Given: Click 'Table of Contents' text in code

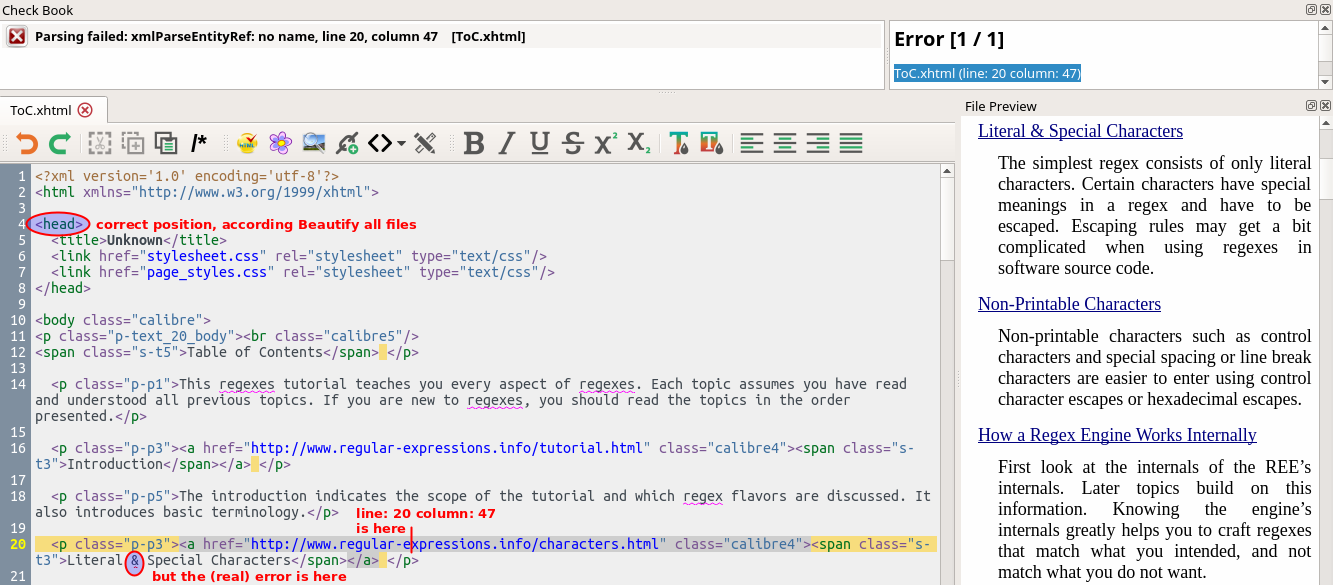Looking at the screenshot, I should pos(255,352).
